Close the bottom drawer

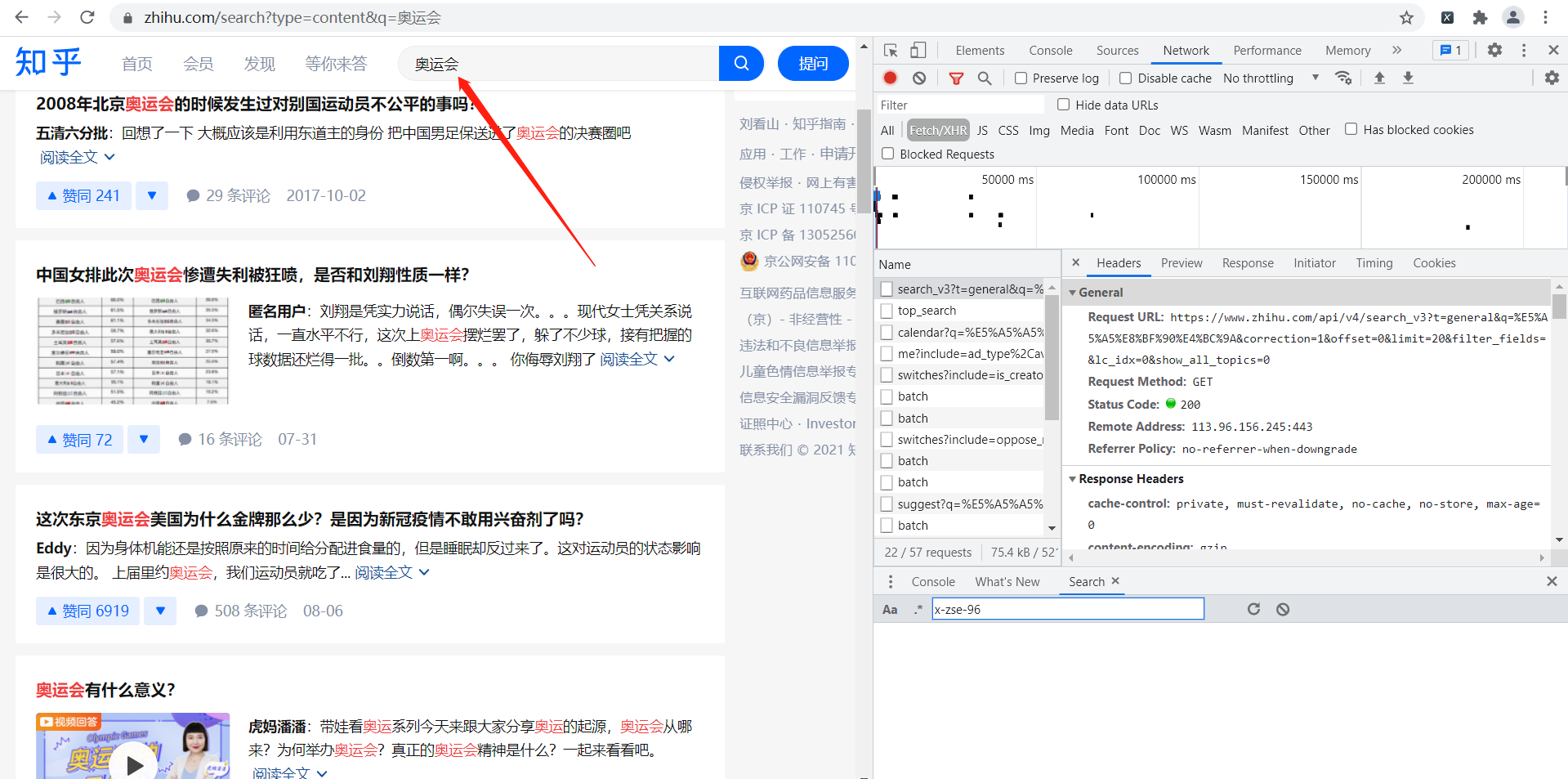pos(1552,581)
